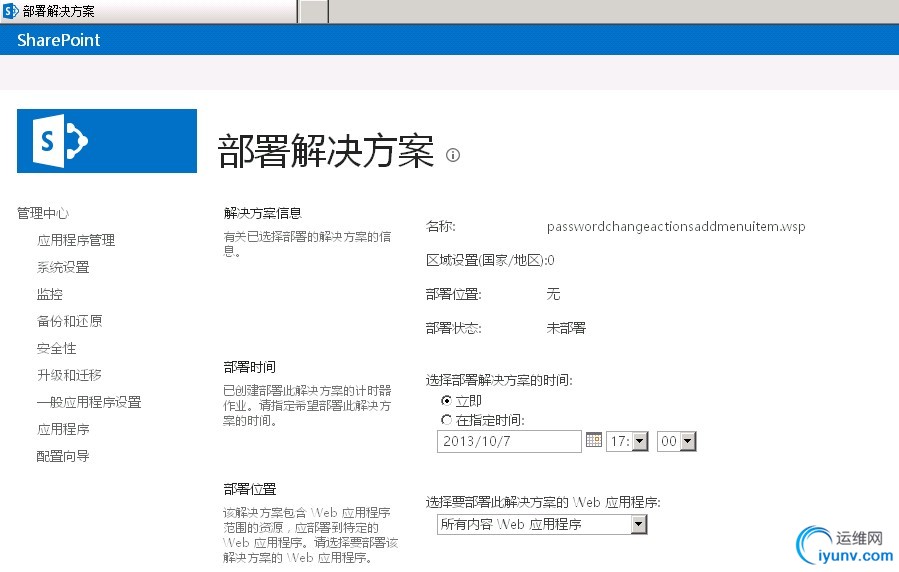This screenshot has width=899, height=572.
Task: Select the 在指定时间 radio button
Action: (446, 420)
